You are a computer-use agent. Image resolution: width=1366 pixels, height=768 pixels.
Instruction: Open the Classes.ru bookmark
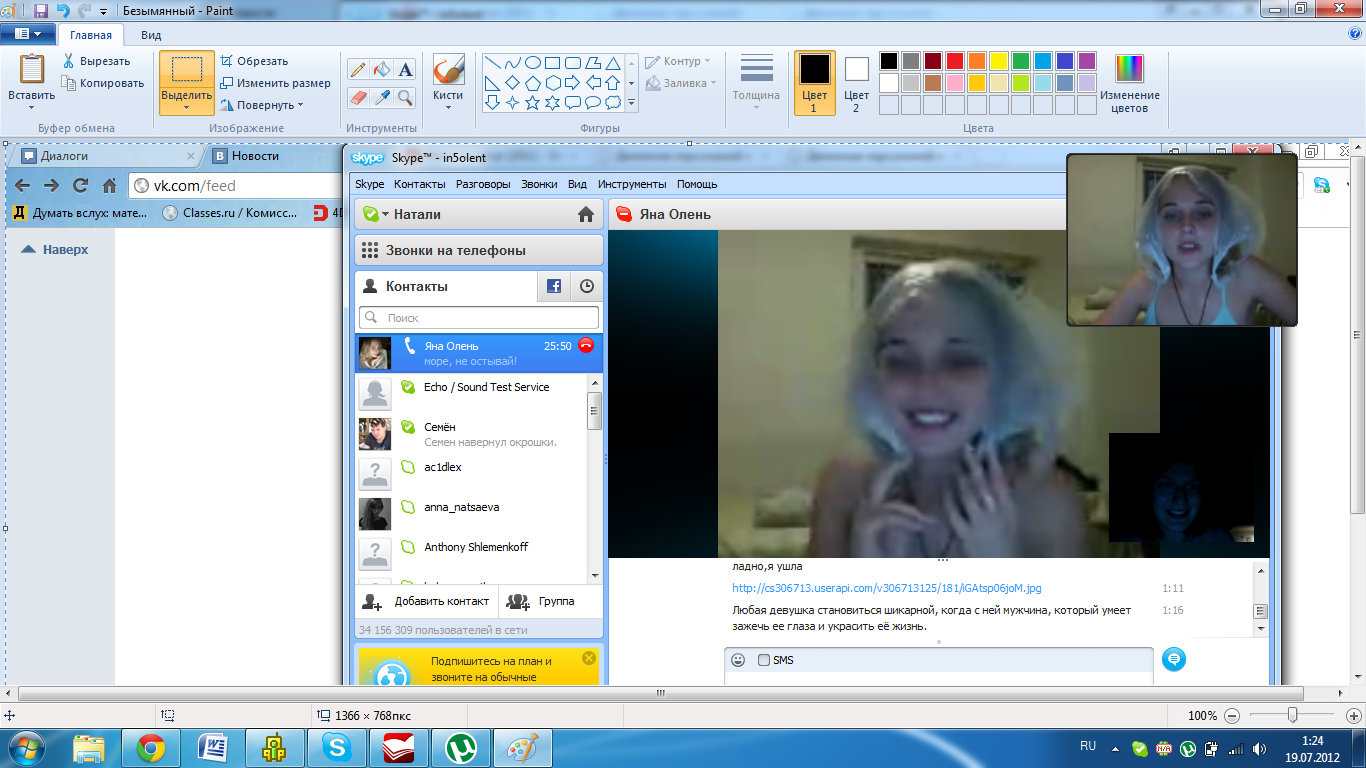[231, 212]
